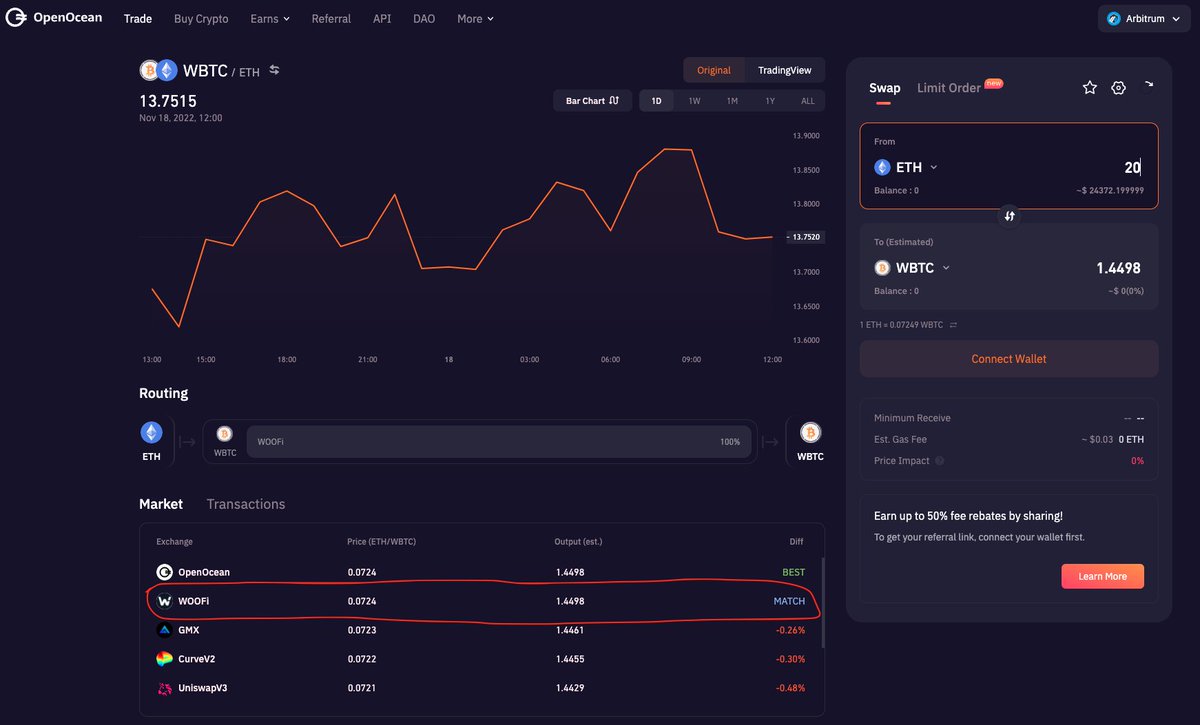Screen dimensions: 1200x725
Task: Select the 1D chart timeframe
Action: coord(656,101)
